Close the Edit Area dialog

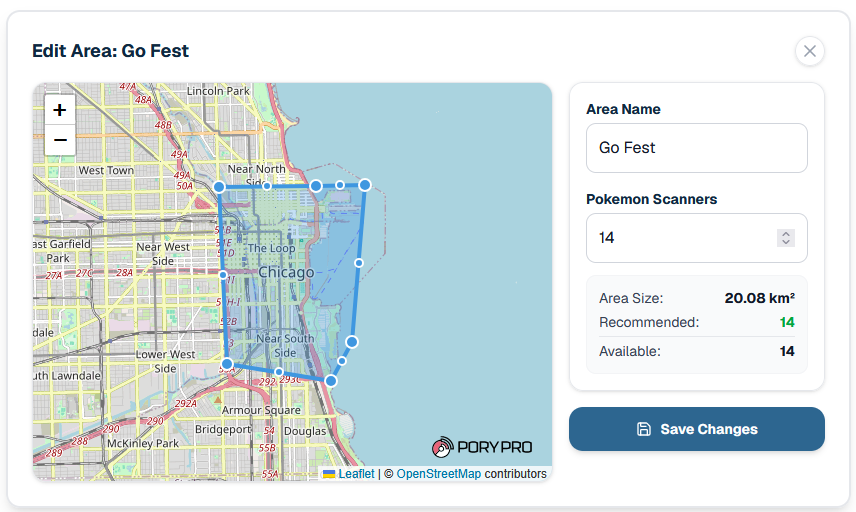pyautogui.click(x=810, y=51)
